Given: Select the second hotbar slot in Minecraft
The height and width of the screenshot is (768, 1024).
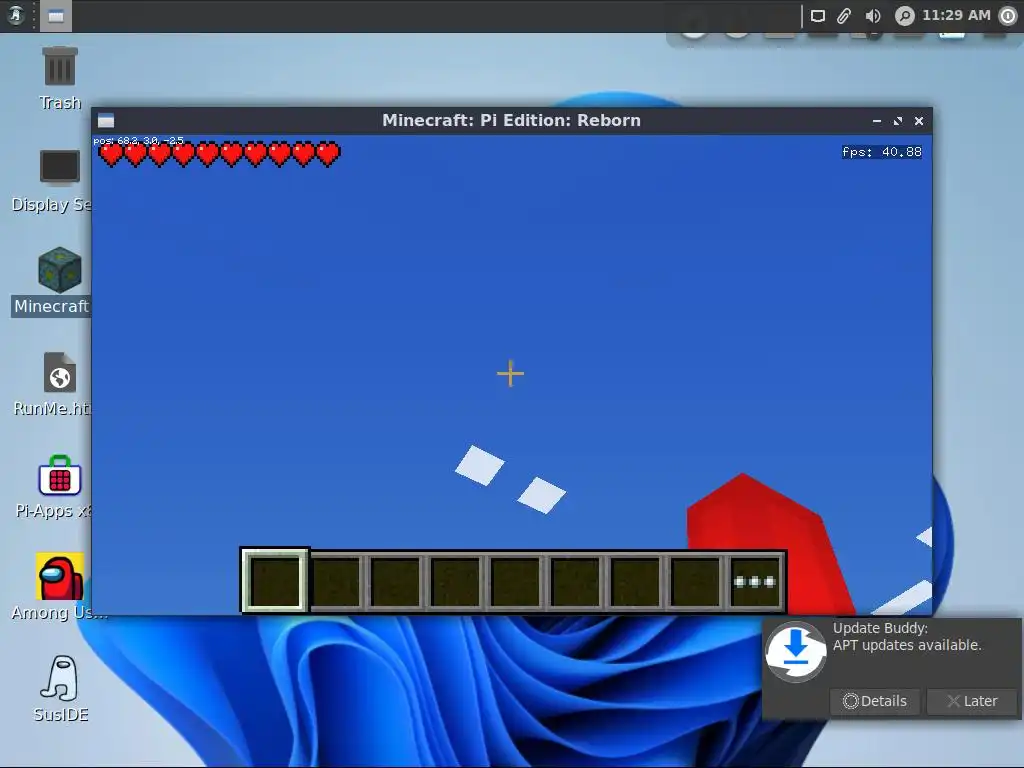Looking at the screenshot, I should pos(336,581).
